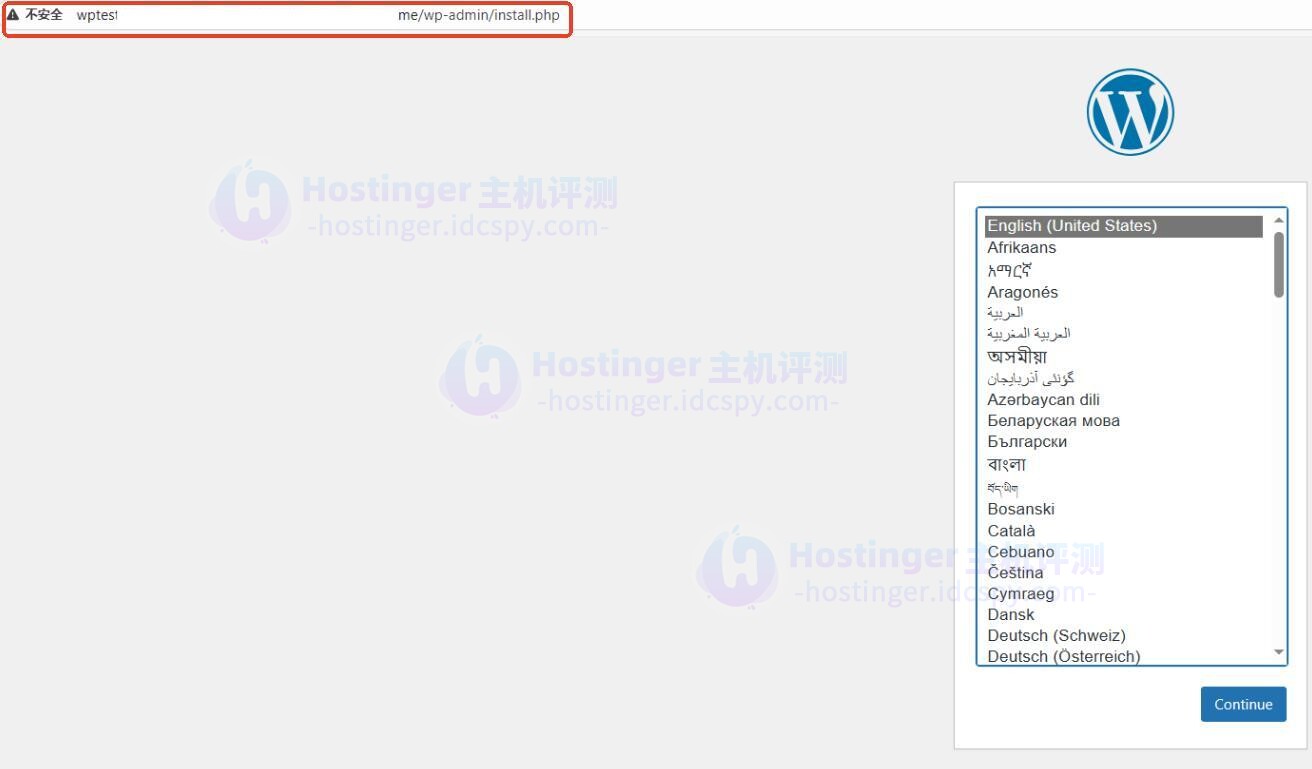Click the WordPress logo
Image resolution: width=1312 pixels, height=769 pixels.
(1130, 111)
